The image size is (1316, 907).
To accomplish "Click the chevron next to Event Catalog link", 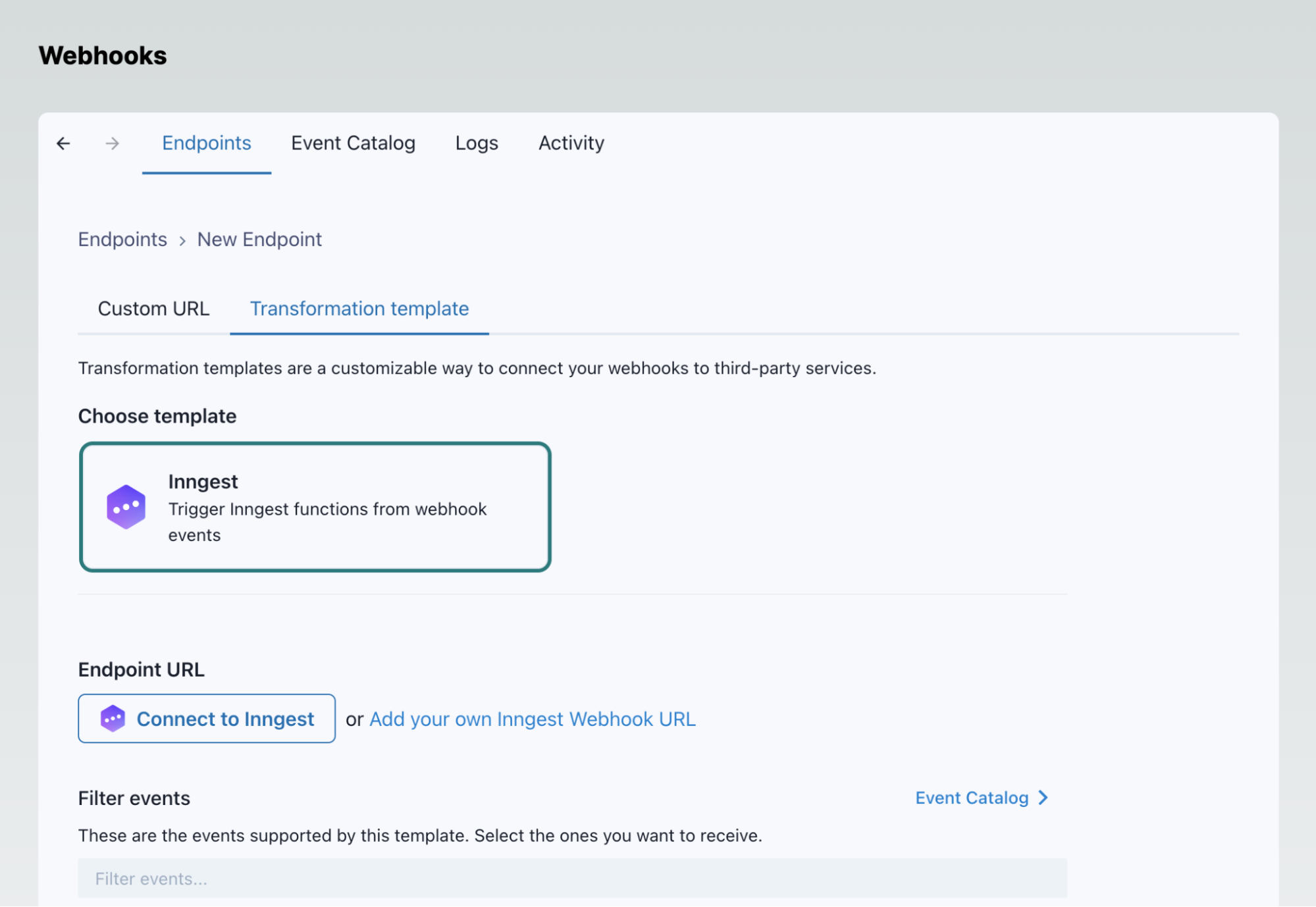I will [1042, 798].
